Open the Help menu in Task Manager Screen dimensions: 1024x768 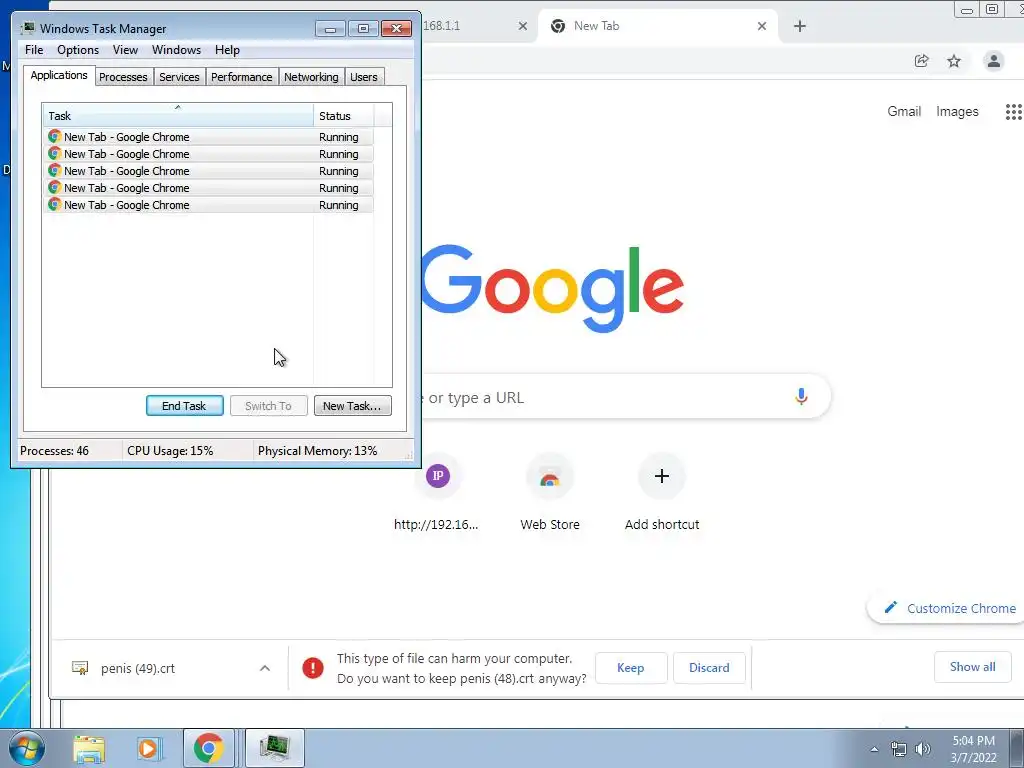[x=227, y=50]
